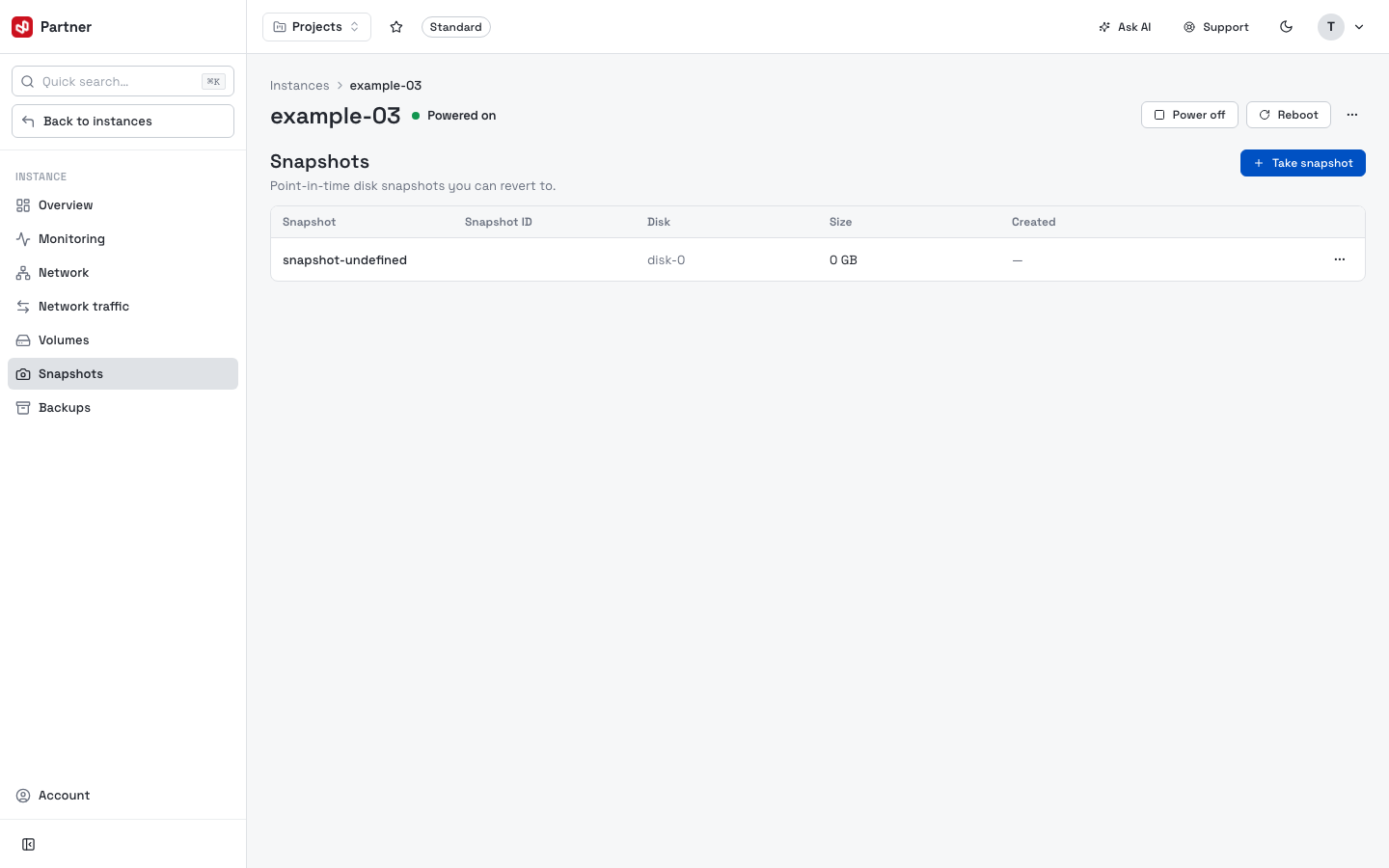Open instance more-actions ellipsis menu
The image size is (1389, 868).
(x=1352, y=115)
